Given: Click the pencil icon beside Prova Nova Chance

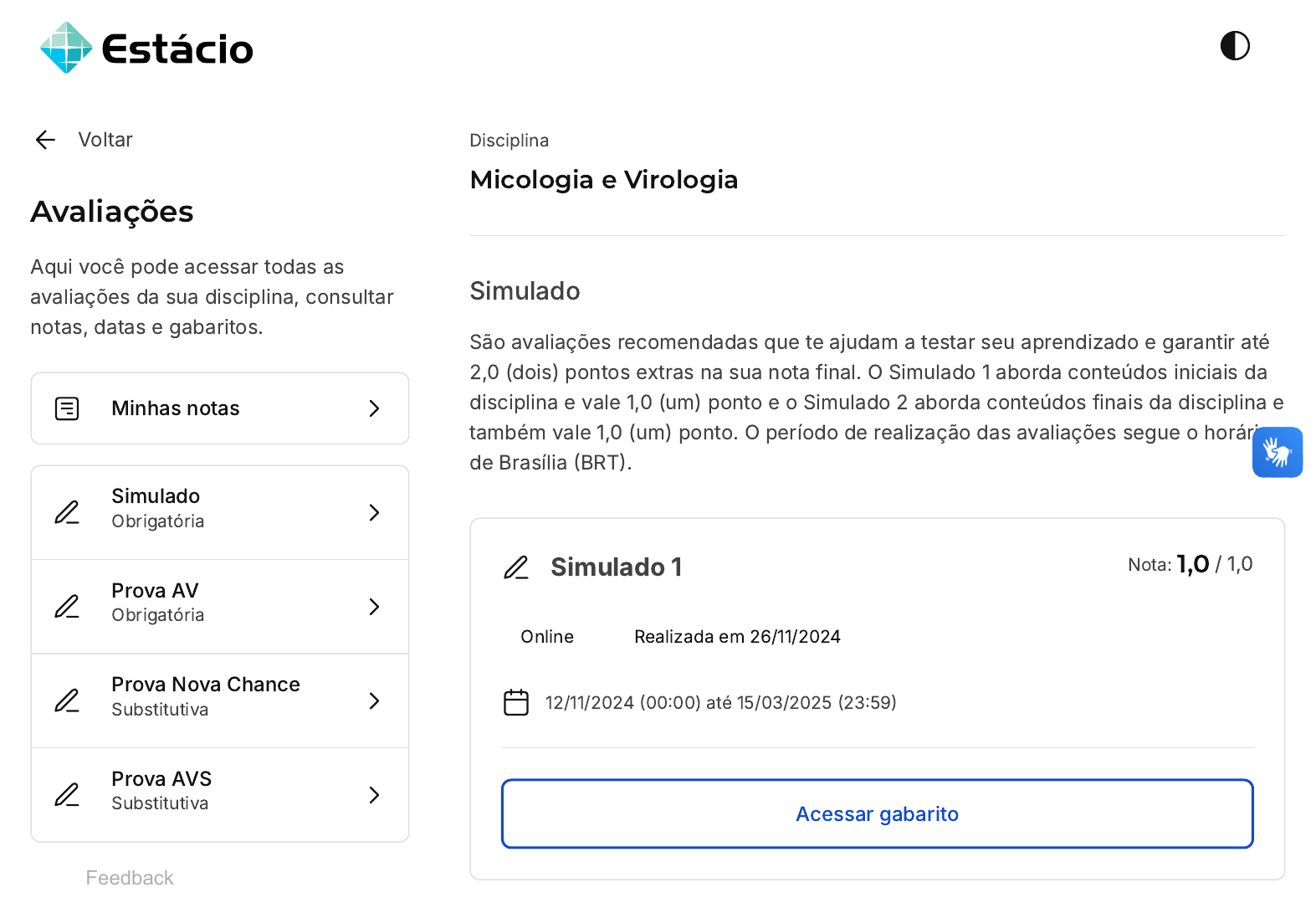Looking at the screenshot, I should [x=67, y=700].
